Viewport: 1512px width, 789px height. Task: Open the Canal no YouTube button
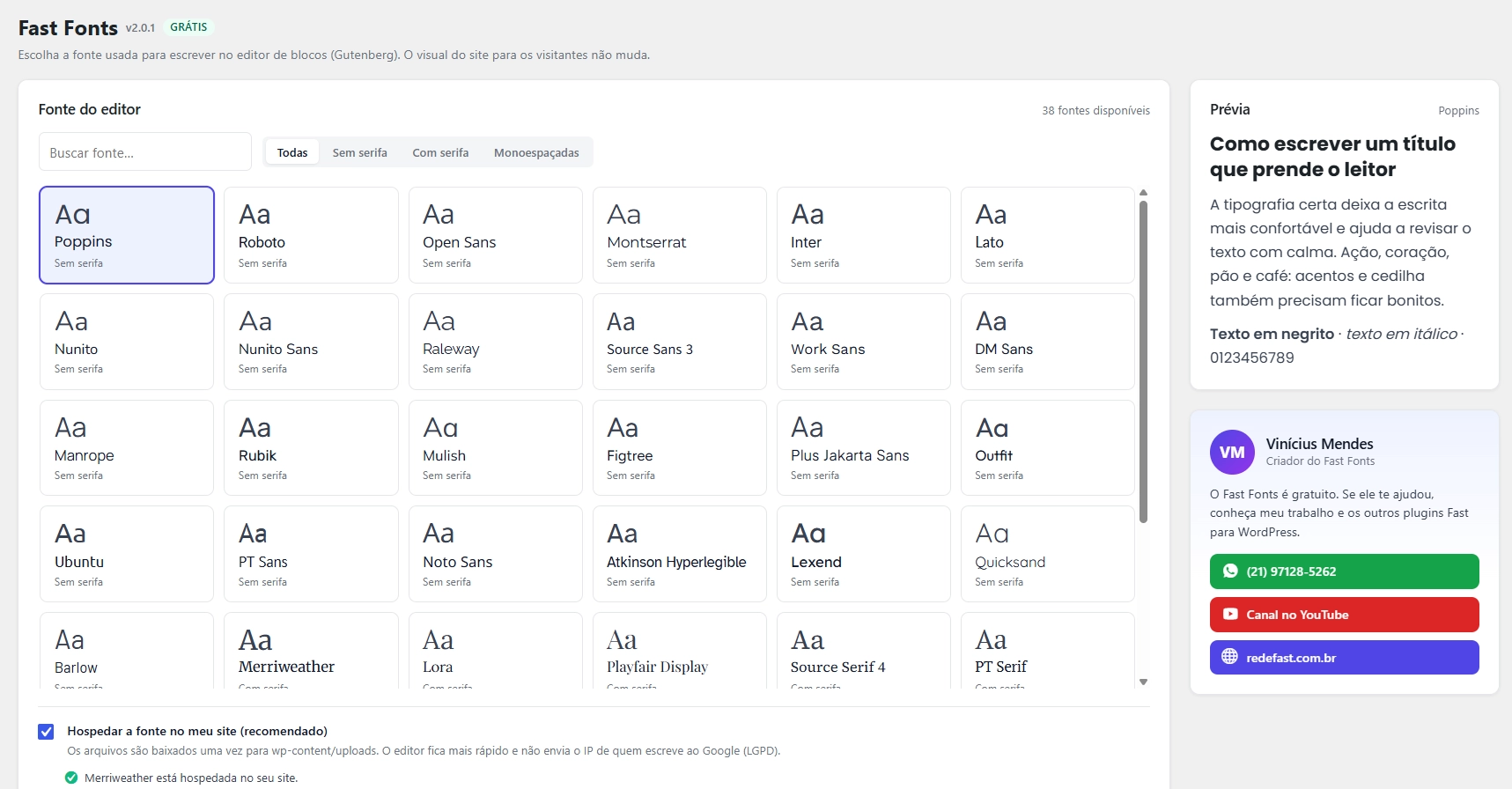pos(1344,615)
